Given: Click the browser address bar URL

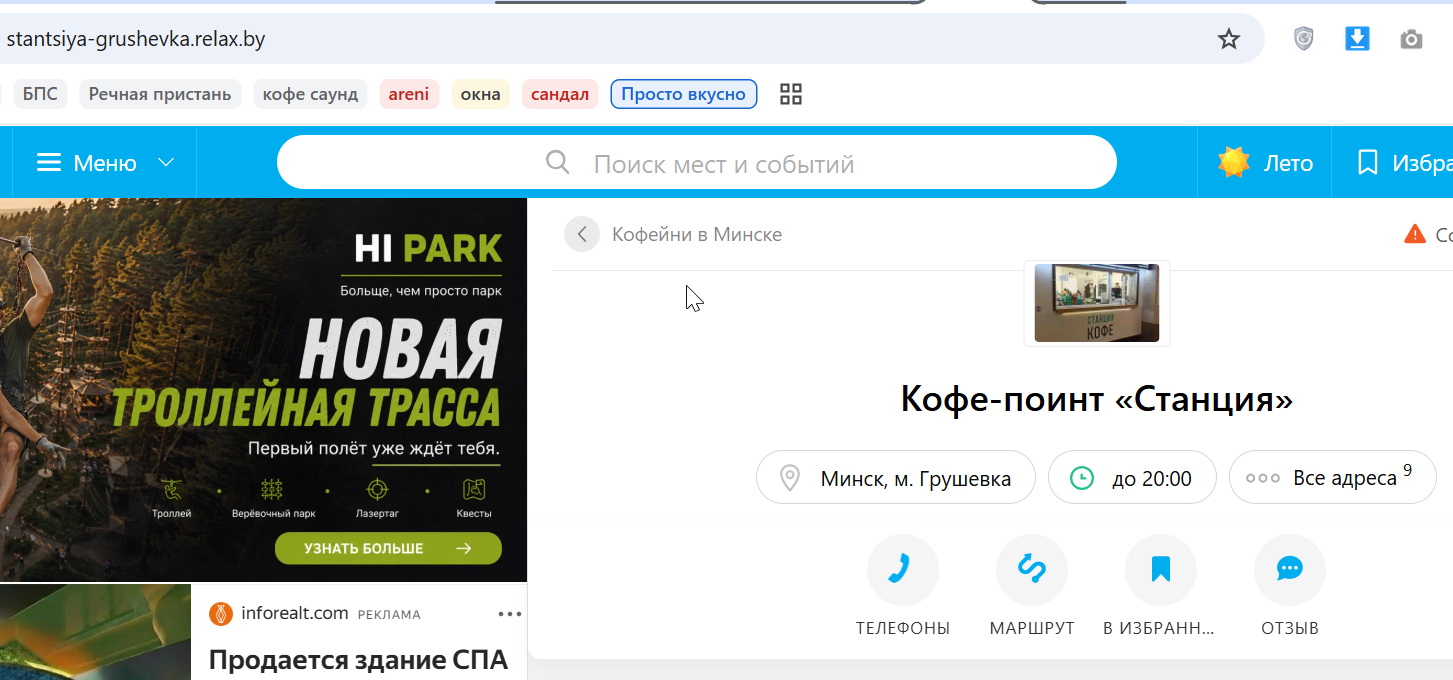Looking at the screenshot, I should [x=136, y=39].
